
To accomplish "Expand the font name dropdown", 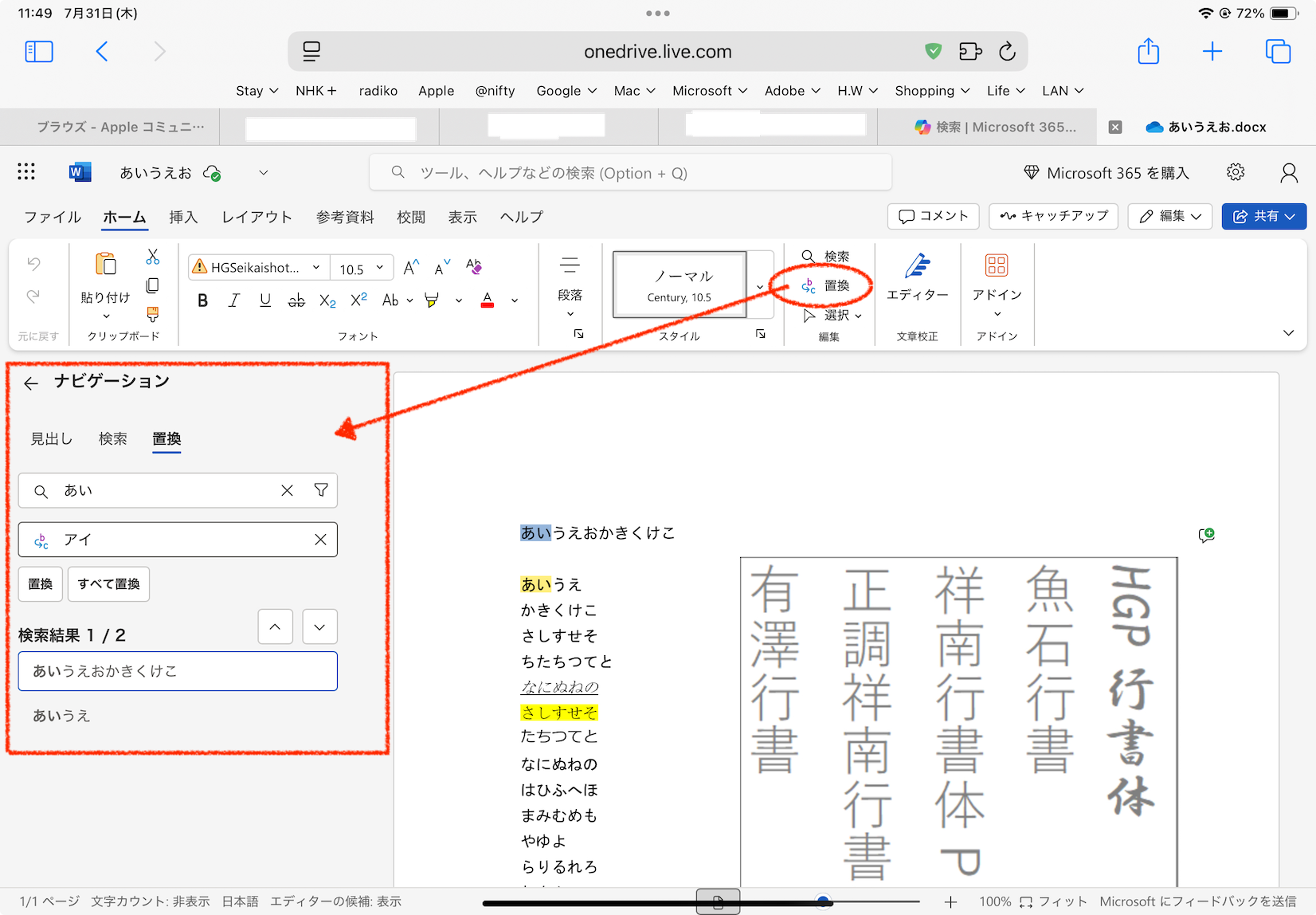I will tap(316, 268).
